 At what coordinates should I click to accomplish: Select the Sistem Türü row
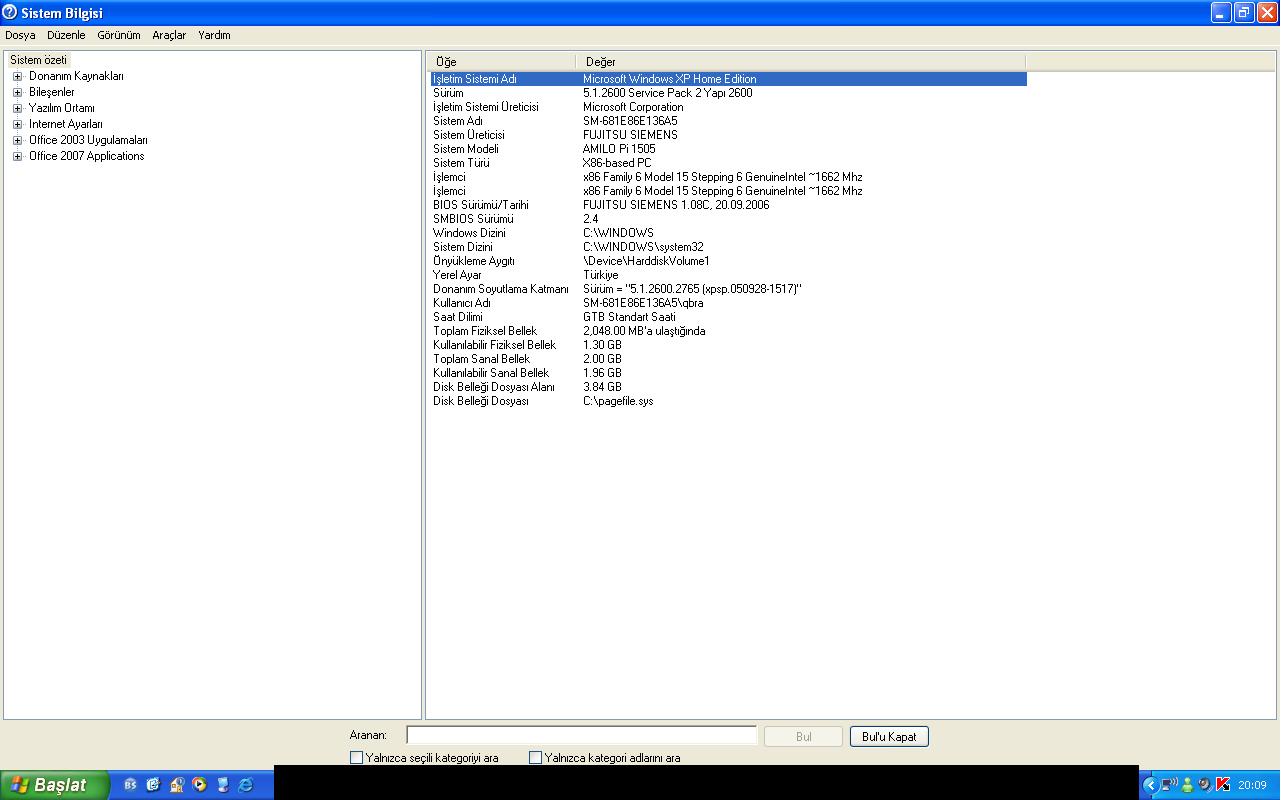point(728,163)
